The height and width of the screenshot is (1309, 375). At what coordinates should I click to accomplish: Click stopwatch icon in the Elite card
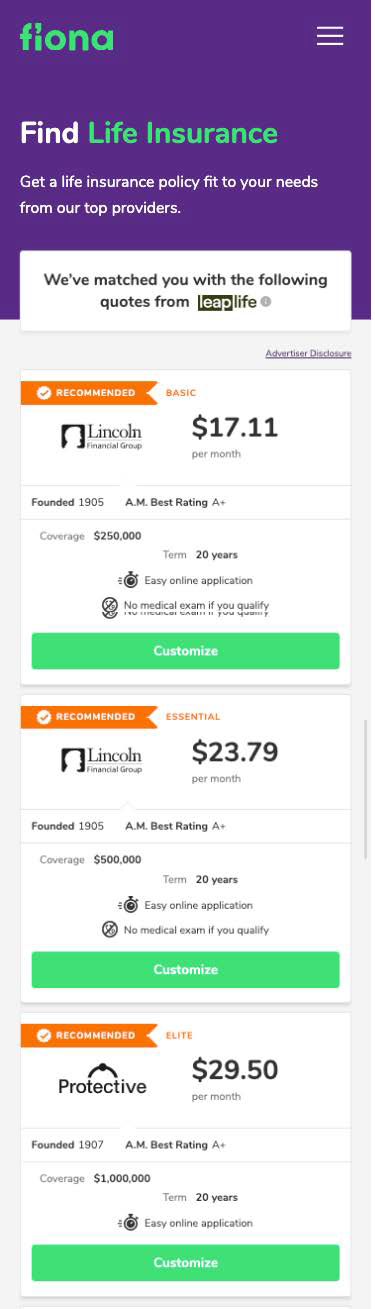coord(129,1223)
